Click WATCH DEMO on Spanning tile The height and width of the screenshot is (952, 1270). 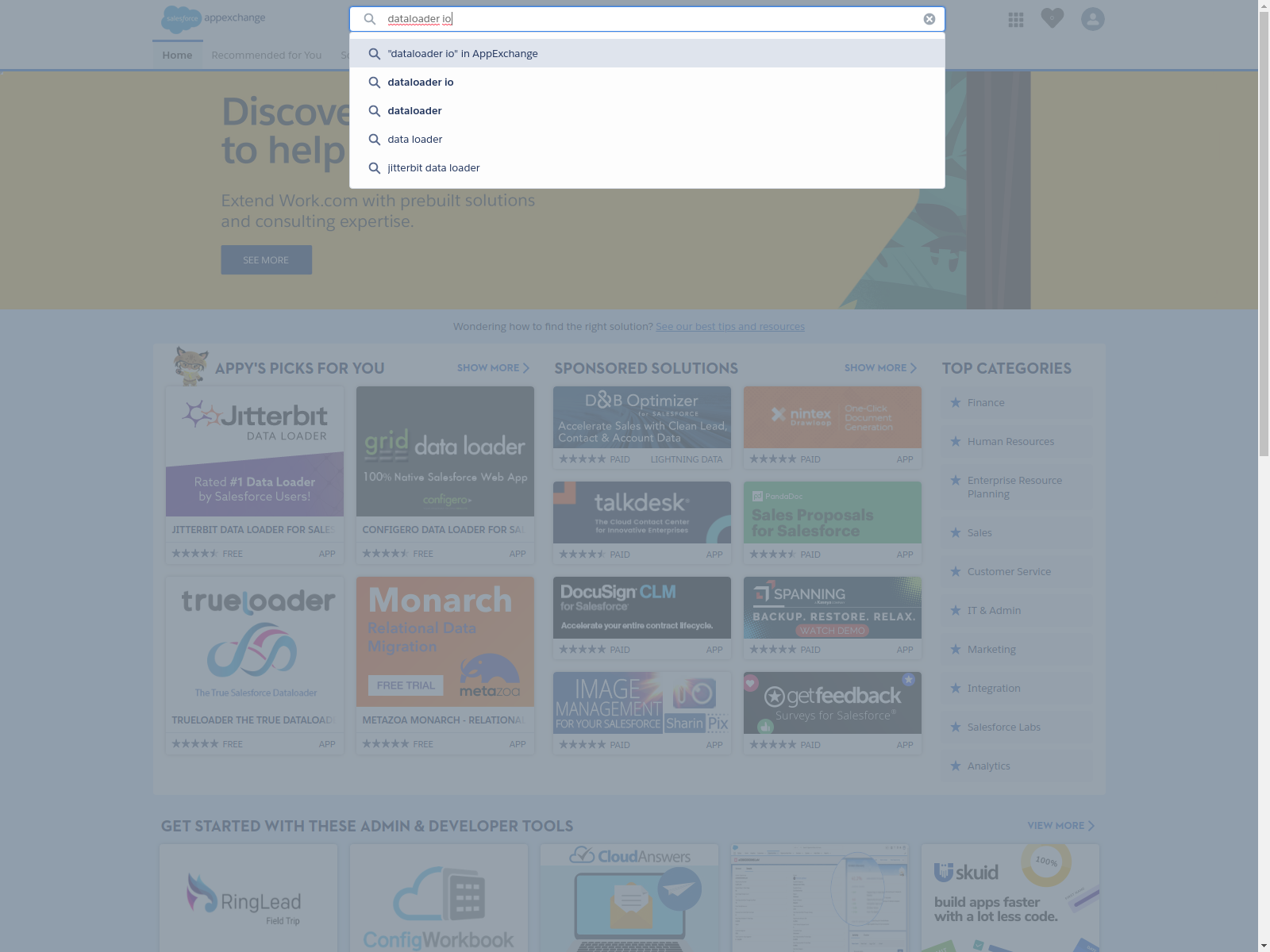(x=833, y=631)
